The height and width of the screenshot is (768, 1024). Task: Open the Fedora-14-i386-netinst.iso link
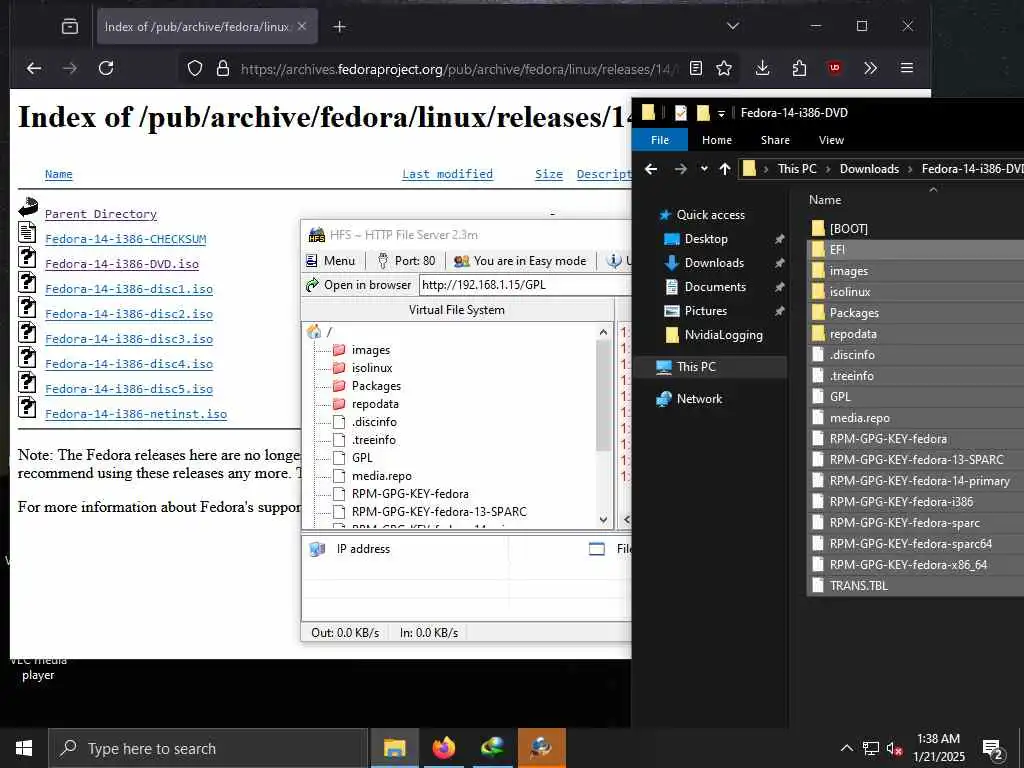tap(136, 414)
